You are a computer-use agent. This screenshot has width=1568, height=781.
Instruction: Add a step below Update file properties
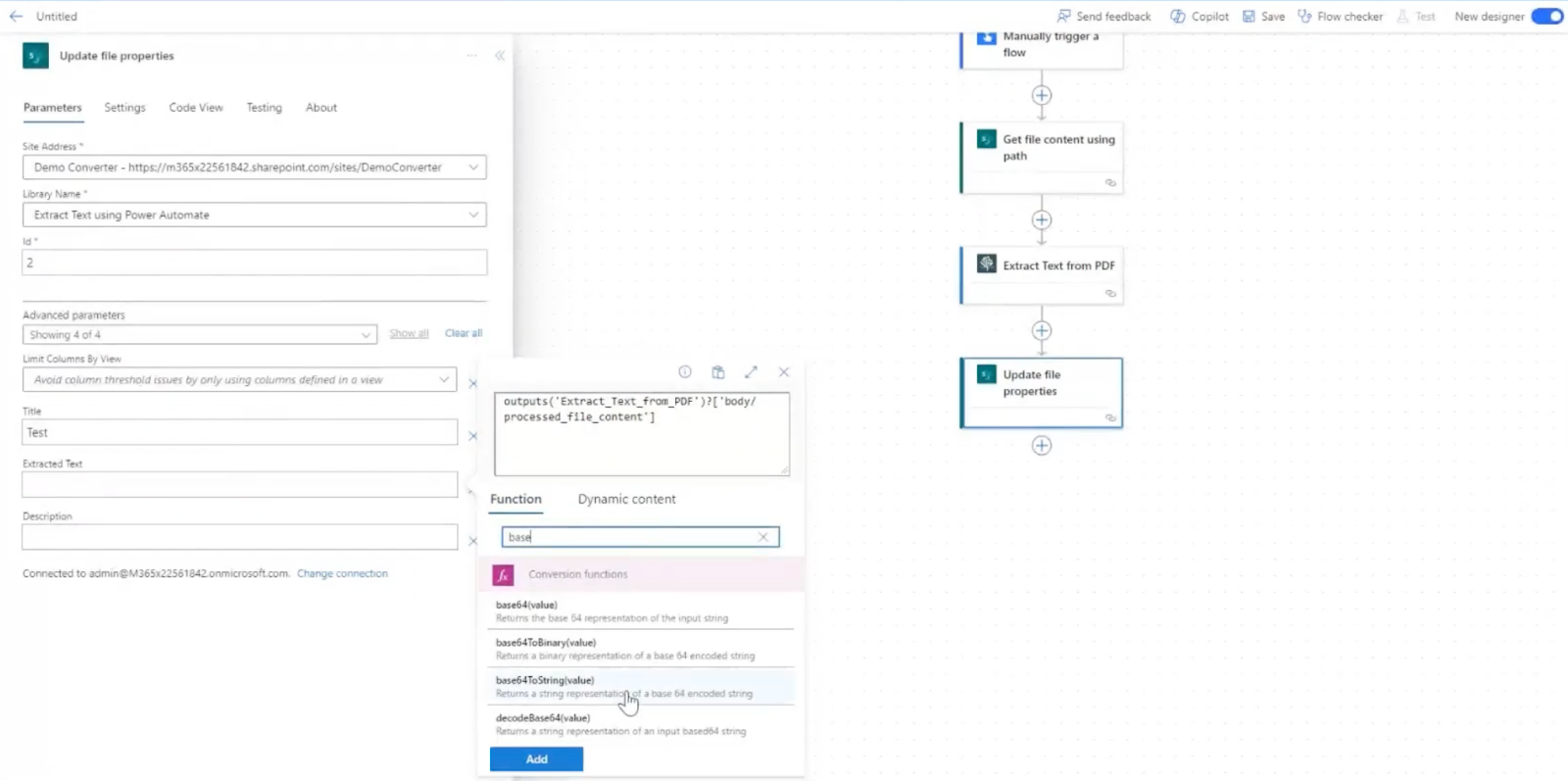tap(1042, 446)
